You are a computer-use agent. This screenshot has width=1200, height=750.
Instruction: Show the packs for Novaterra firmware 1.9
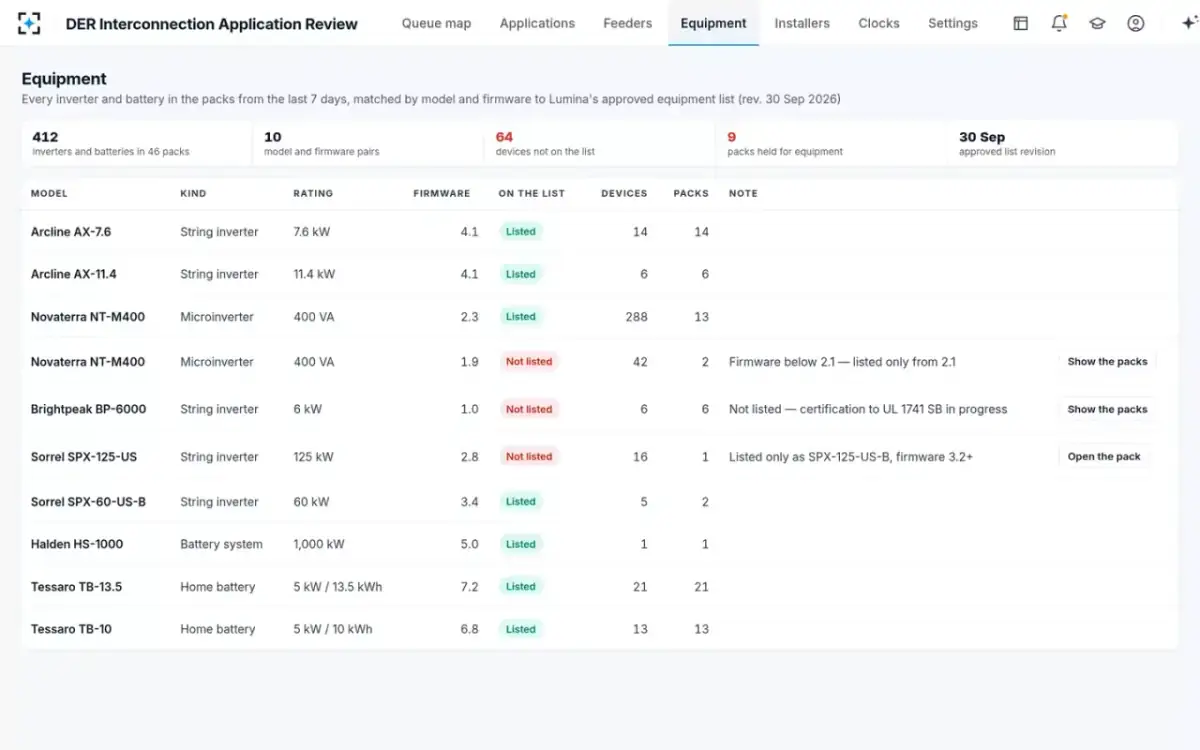tap(1107, 362)
